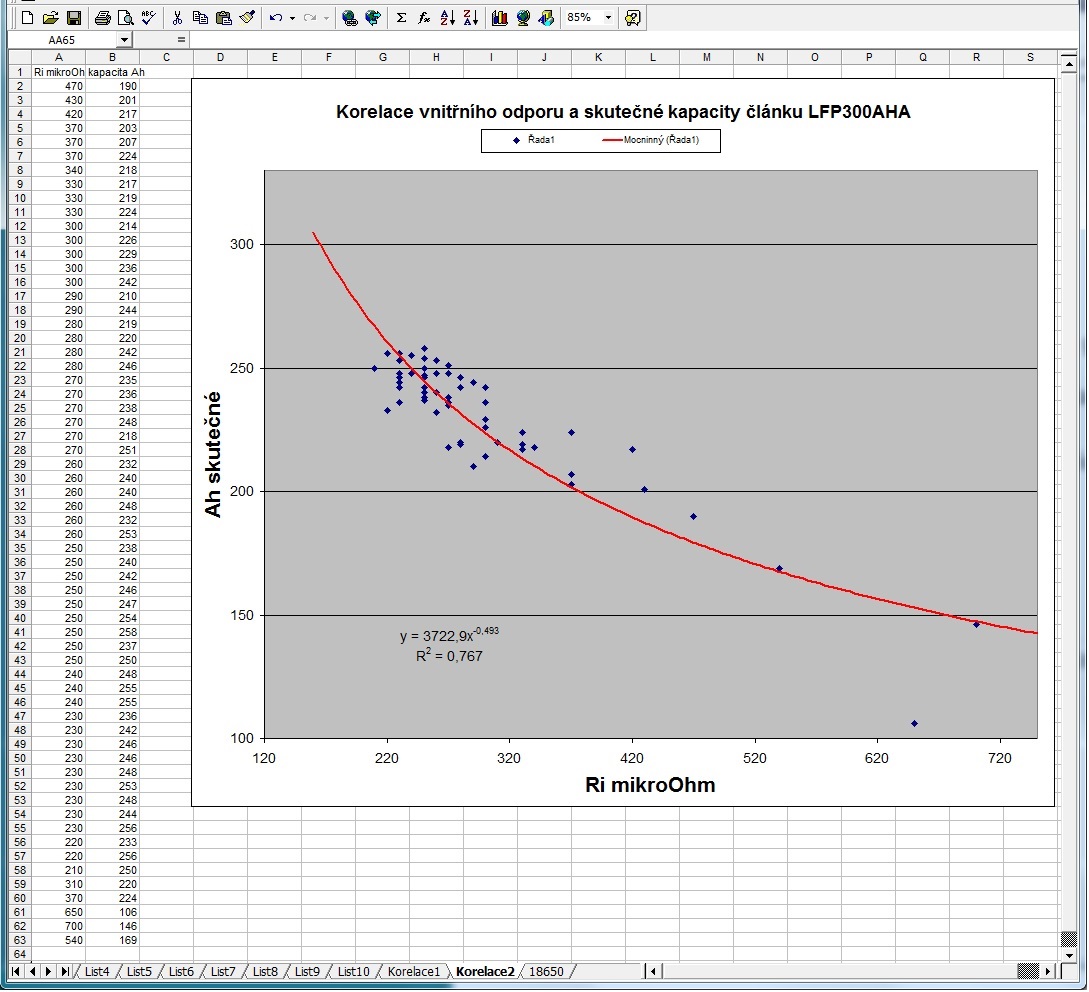Switch to the 18650 sheet tab
1089x992 pixels.
[x=546, y=971]
